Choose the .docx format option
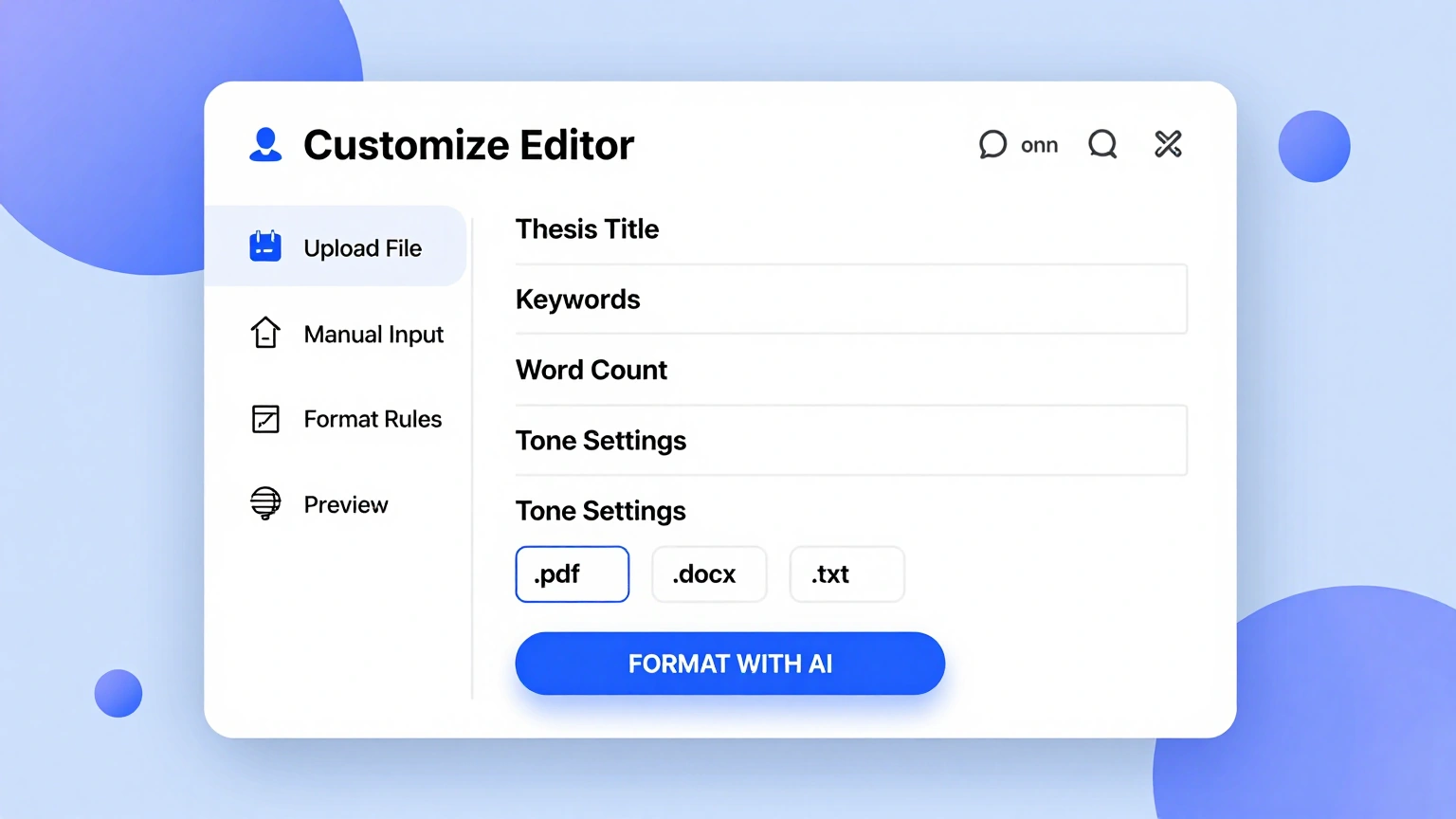The height and width of the screenshot is (819, 1456). click(709, 573)
